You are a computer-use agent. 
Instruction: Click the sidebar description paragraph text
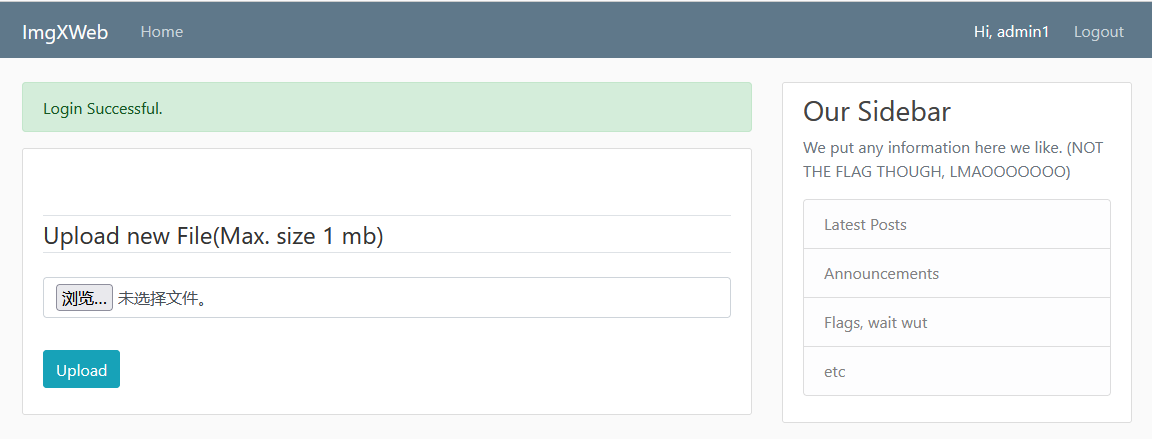tap(930, 148)
